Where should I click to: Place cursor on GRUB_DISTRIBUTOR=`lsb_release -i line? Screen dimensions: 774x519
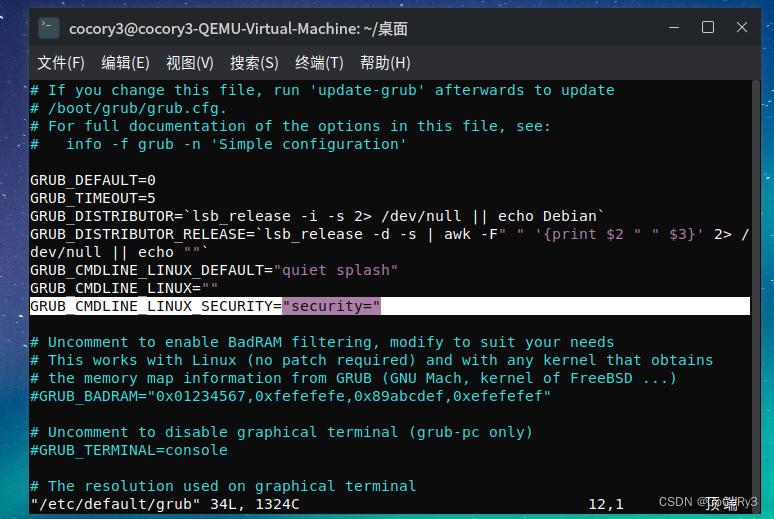coord(317,216)
